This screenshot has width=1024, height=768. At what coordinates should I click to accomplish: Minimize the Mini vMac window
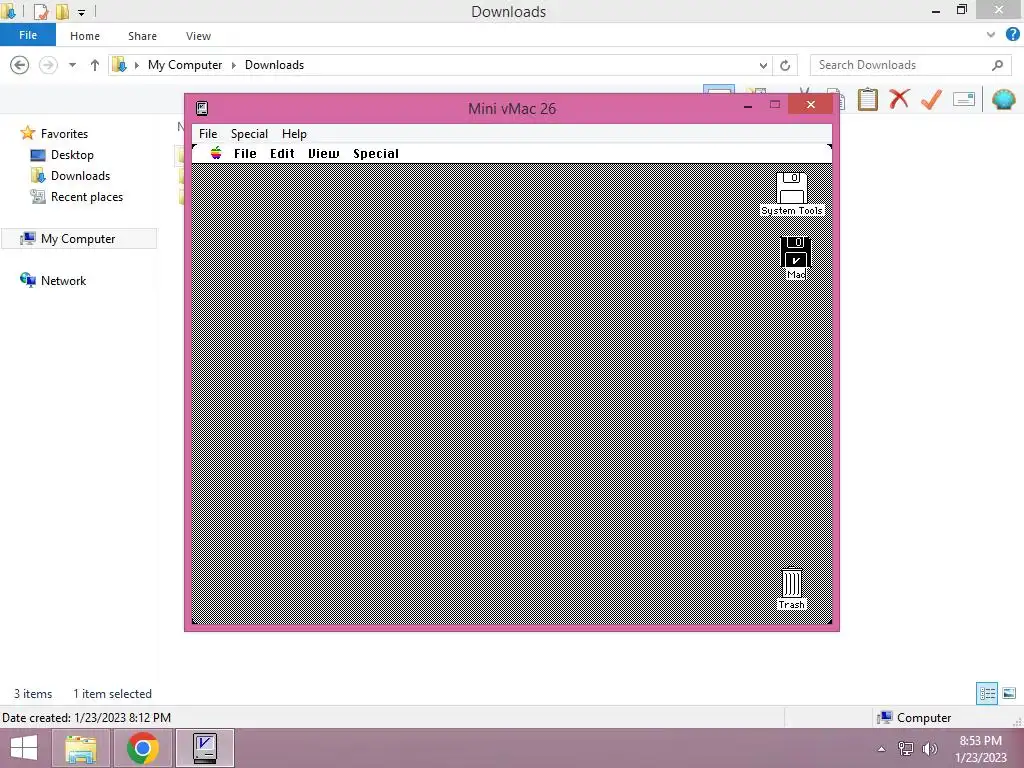(x=748, y=105)
